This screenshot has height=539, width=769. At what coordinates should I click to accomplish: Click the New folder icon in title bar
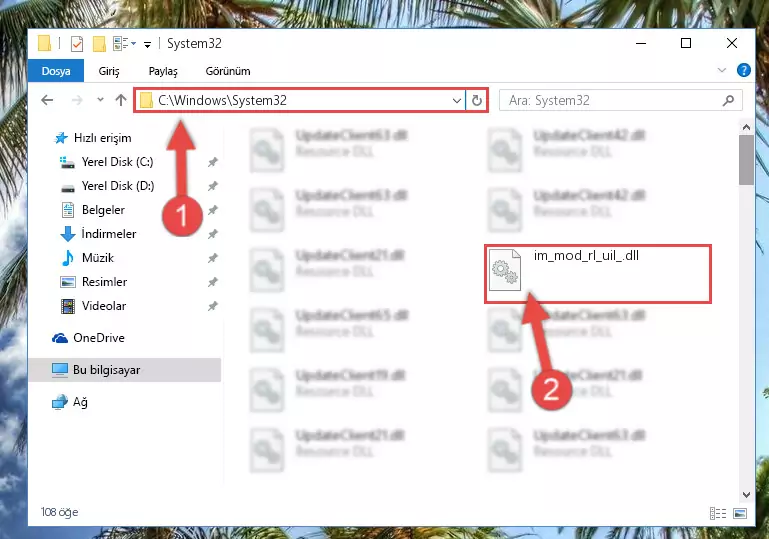(x=99, y=44)
